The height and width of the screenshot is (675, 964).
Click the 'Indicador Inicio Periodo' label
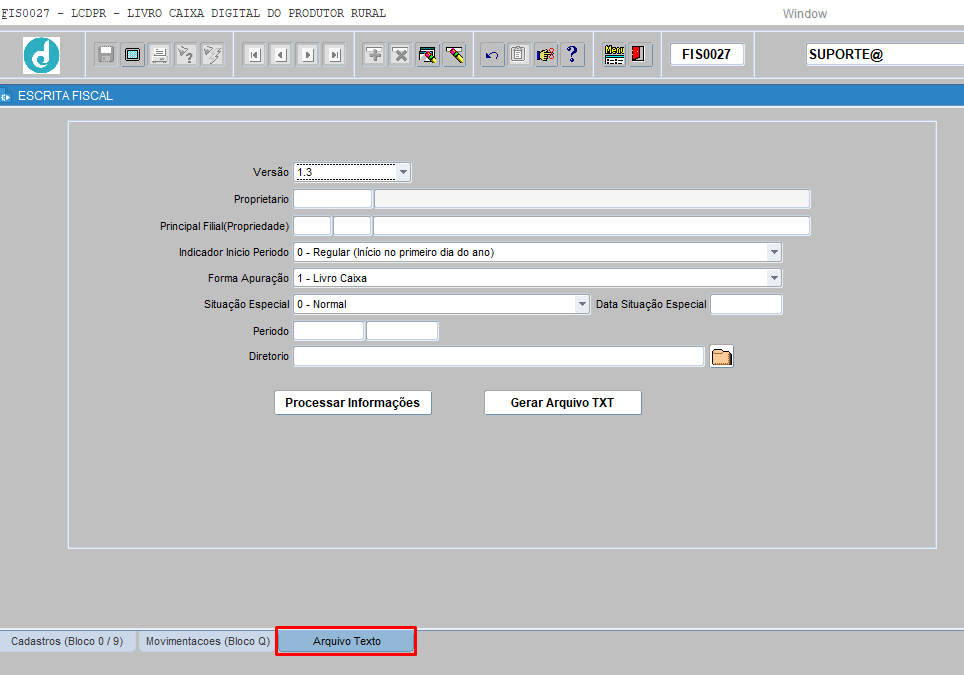click(234, 252)
